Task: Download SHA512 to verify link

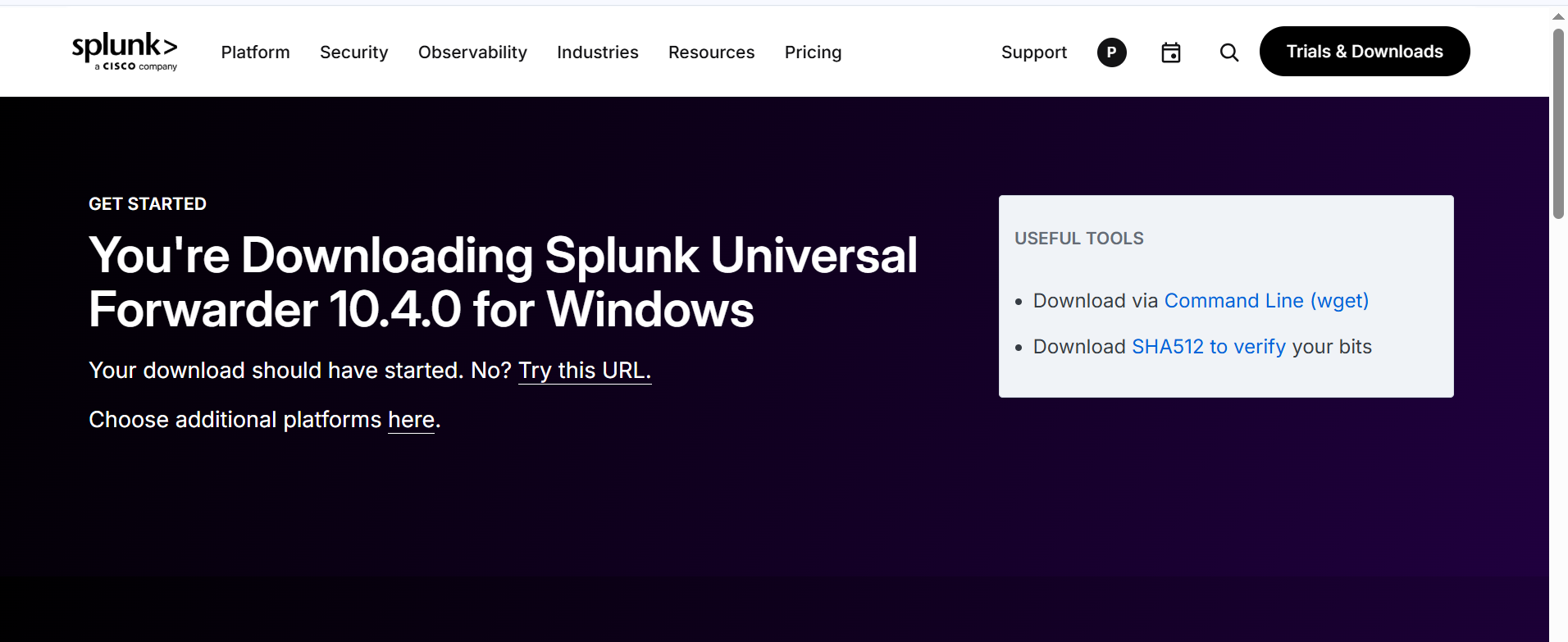Action: point(1209,347)
